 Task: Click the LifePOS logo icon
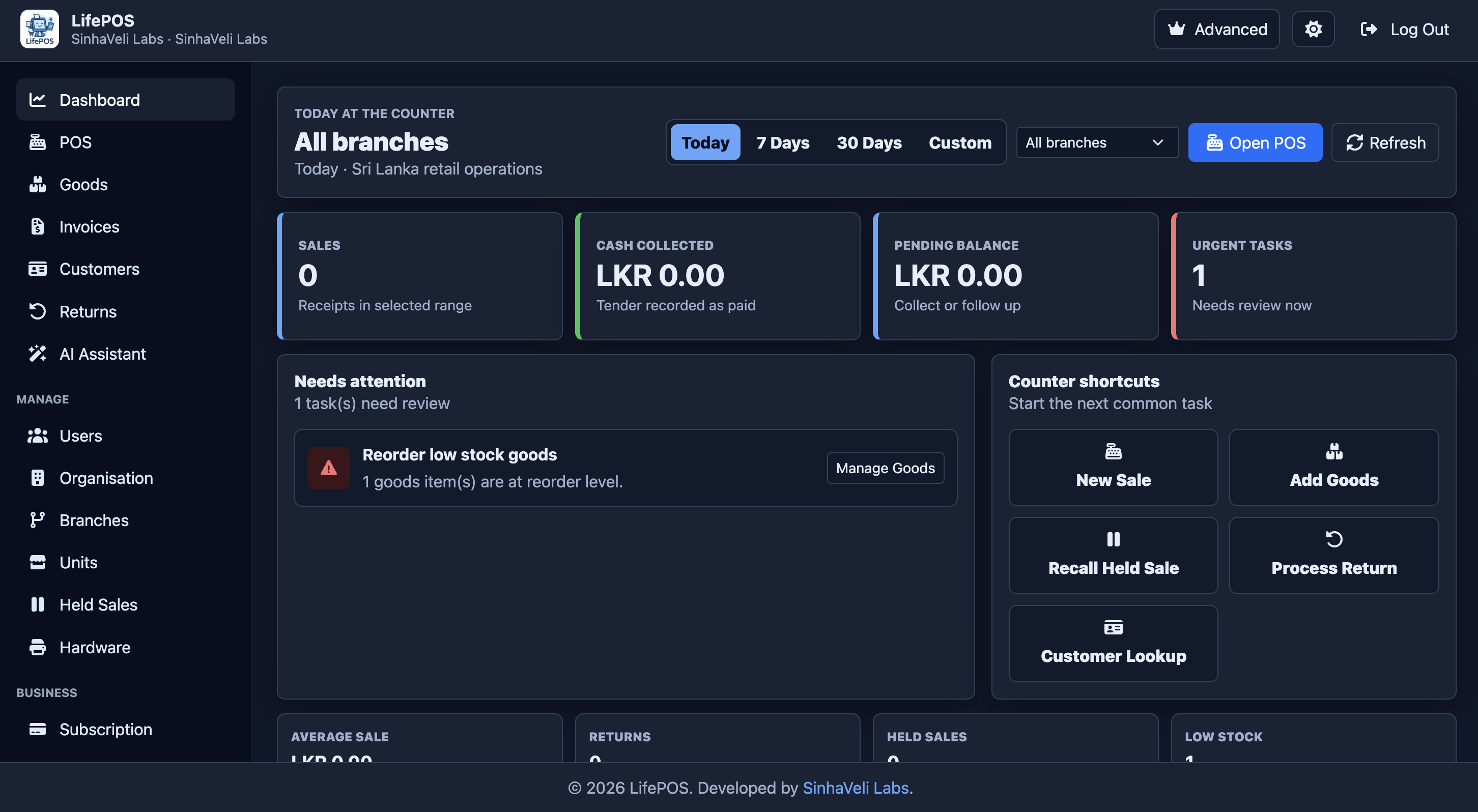[x=40, y=29]
